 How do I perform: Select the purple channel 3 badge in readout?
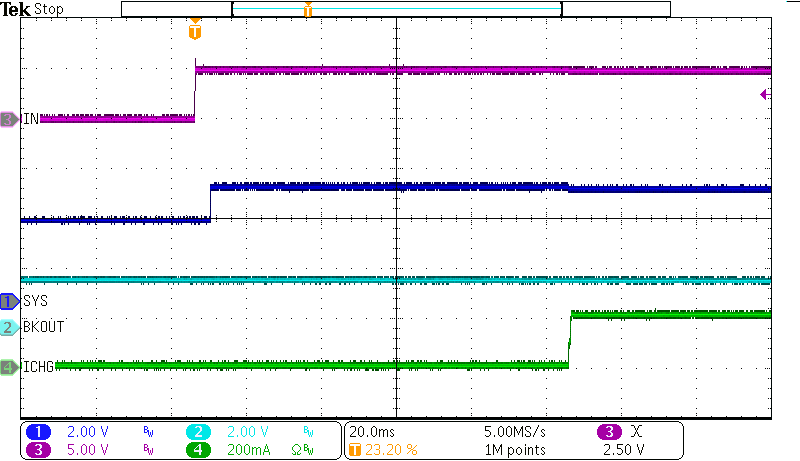pyautogui.click(x=38, y=449)
